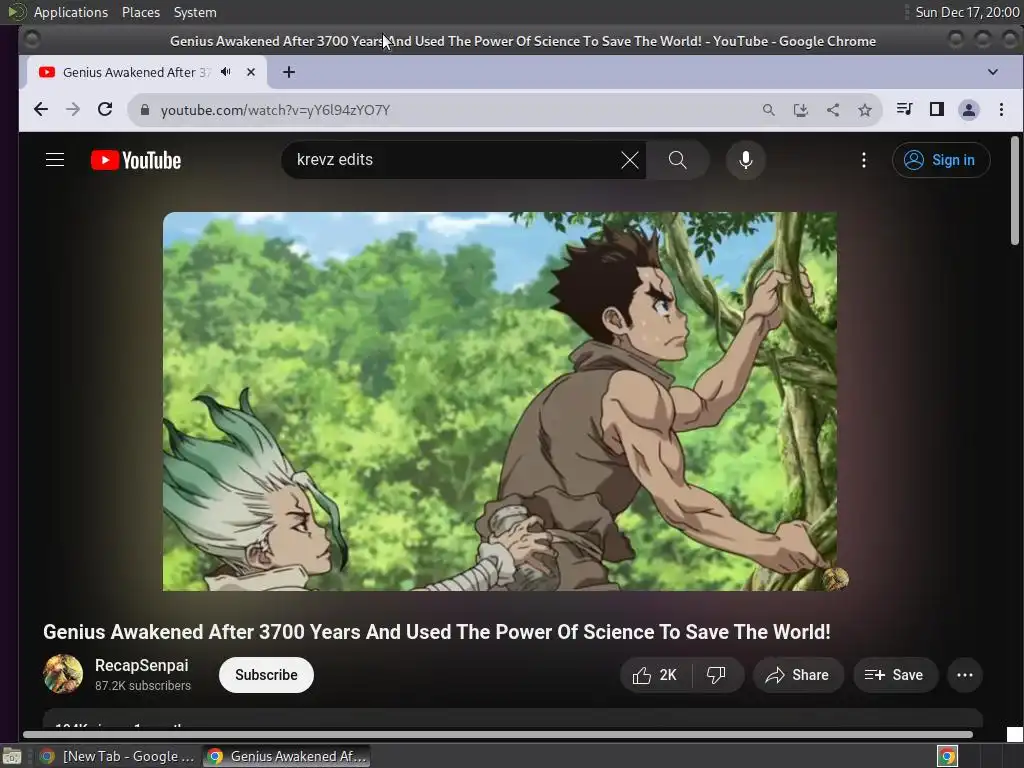Click the clock showing Sun Dec 17
This screenshot has width=1024, height=768.
pyautogui.click(x=967, y=12)
